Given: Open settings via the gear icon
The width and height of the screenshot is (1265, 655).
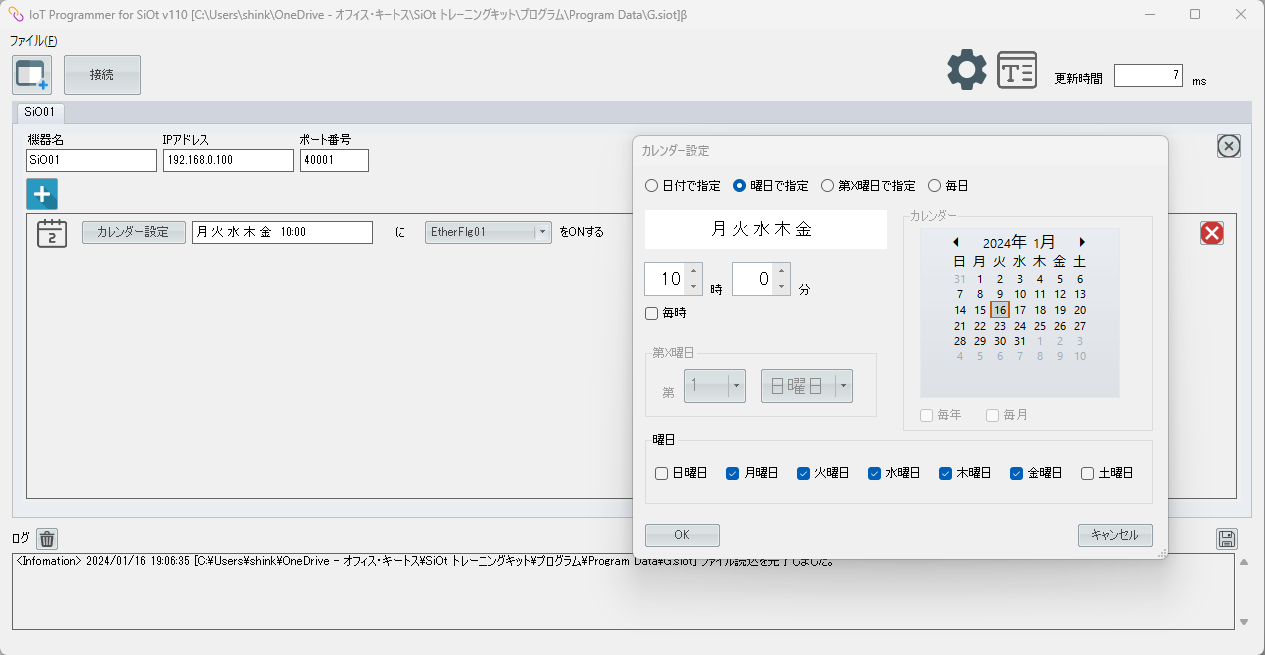Looking at the screenshot, I should 966,70.
